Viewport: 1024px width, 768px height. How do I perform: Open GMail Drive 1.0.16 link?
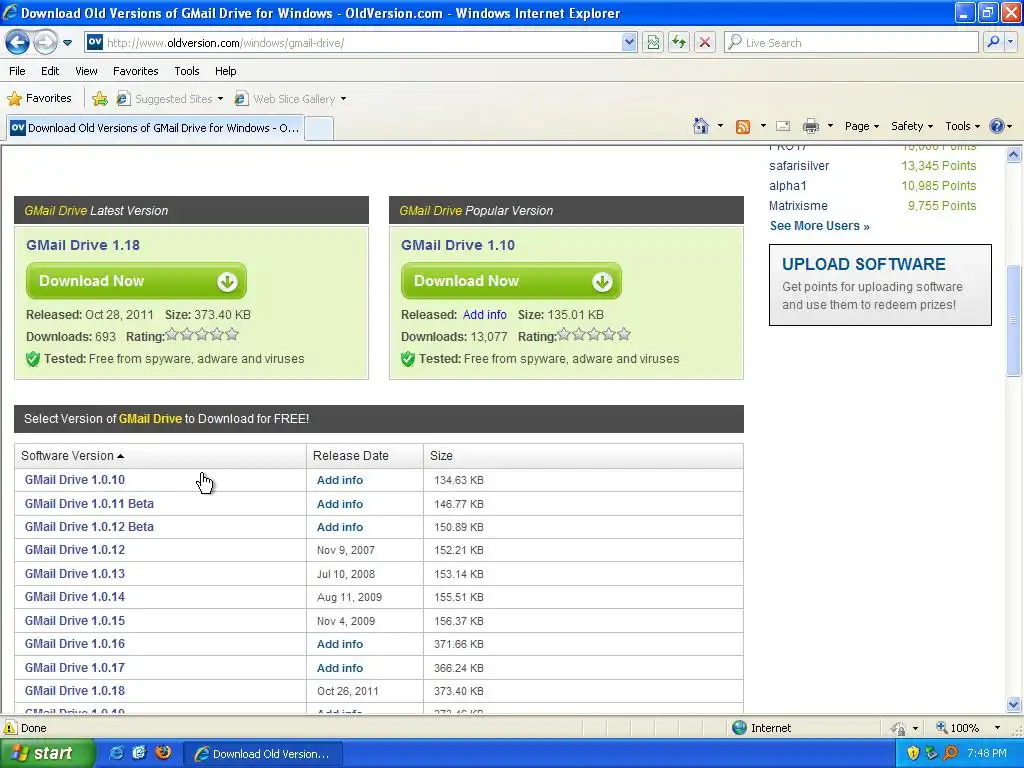pyautogui.click(x=74, y=644)
